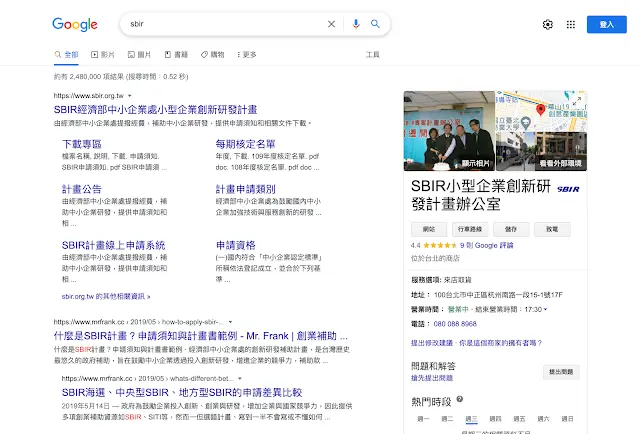Select 週一 in popular times

(x=423, y=419)
